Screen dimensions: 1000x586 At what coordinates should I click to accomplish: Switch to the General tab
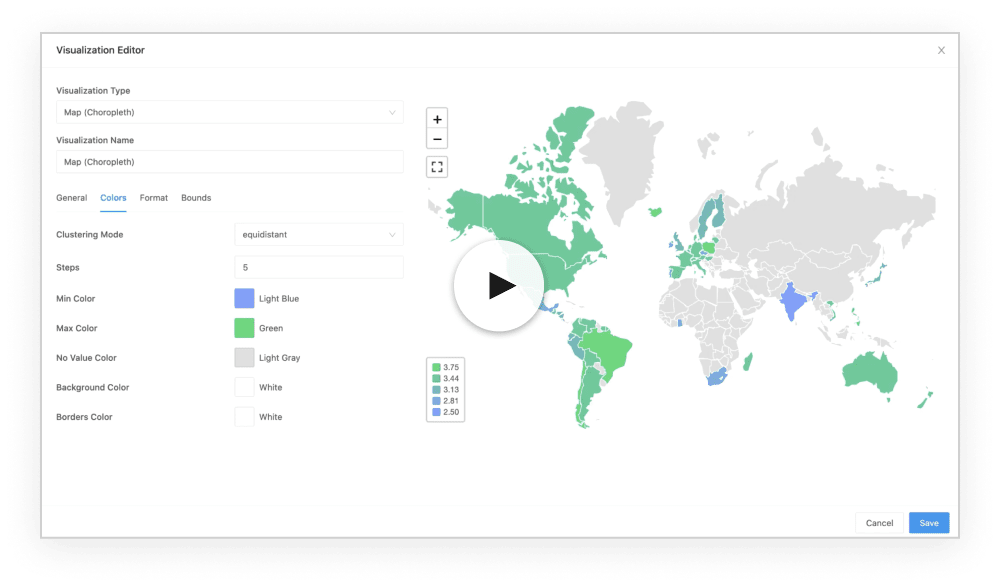pos(71,198)
